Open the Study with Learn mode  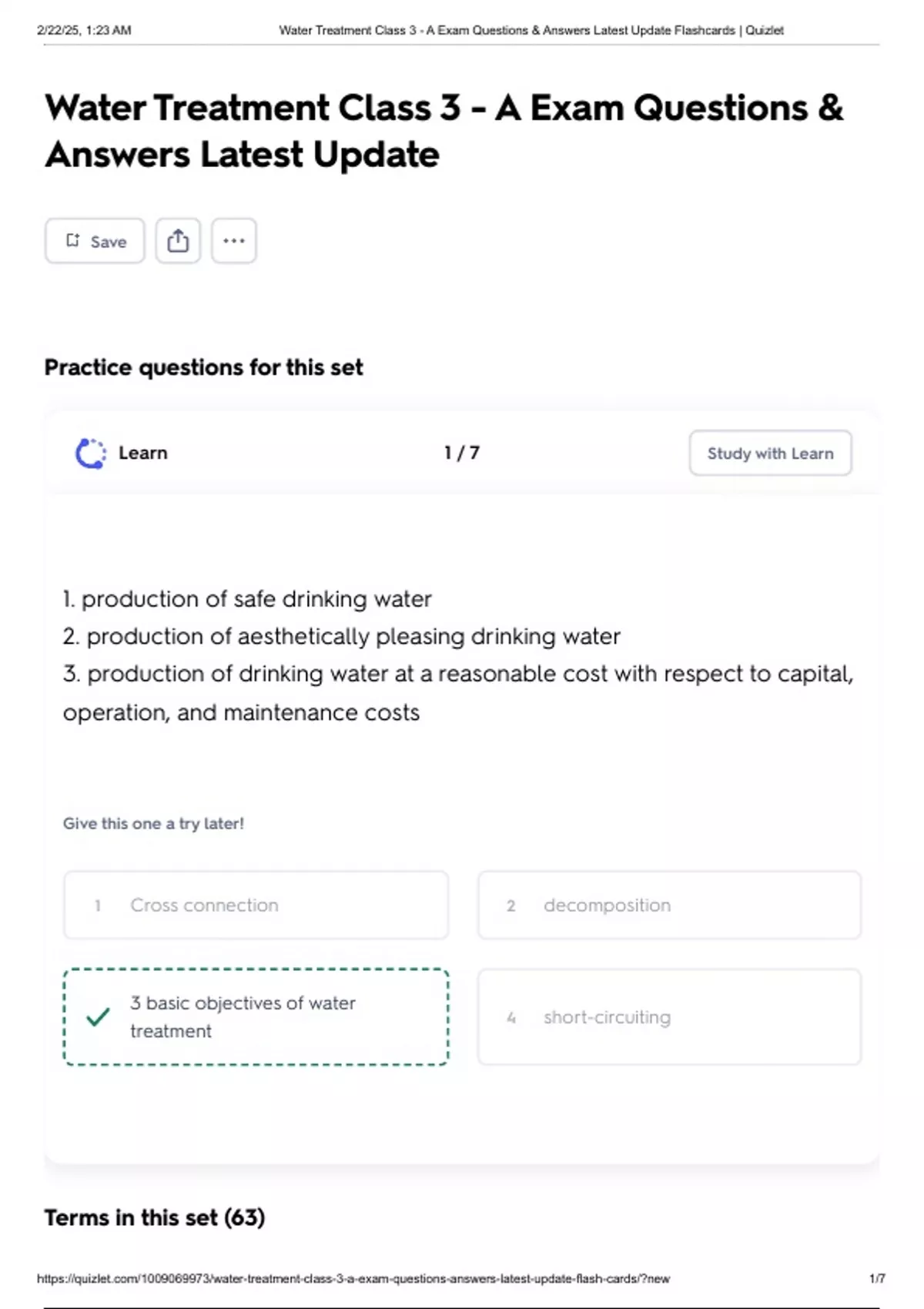769,453
